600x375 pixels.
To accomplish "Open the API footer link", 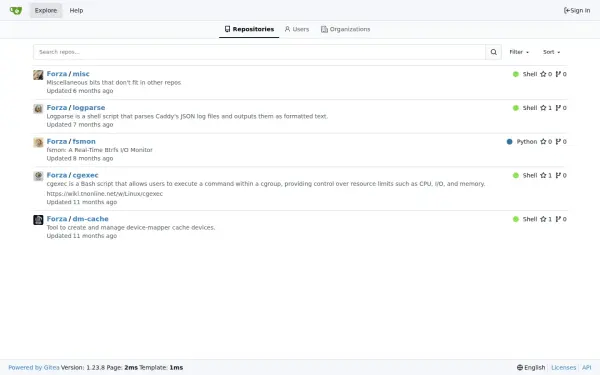I will (587, 367).
